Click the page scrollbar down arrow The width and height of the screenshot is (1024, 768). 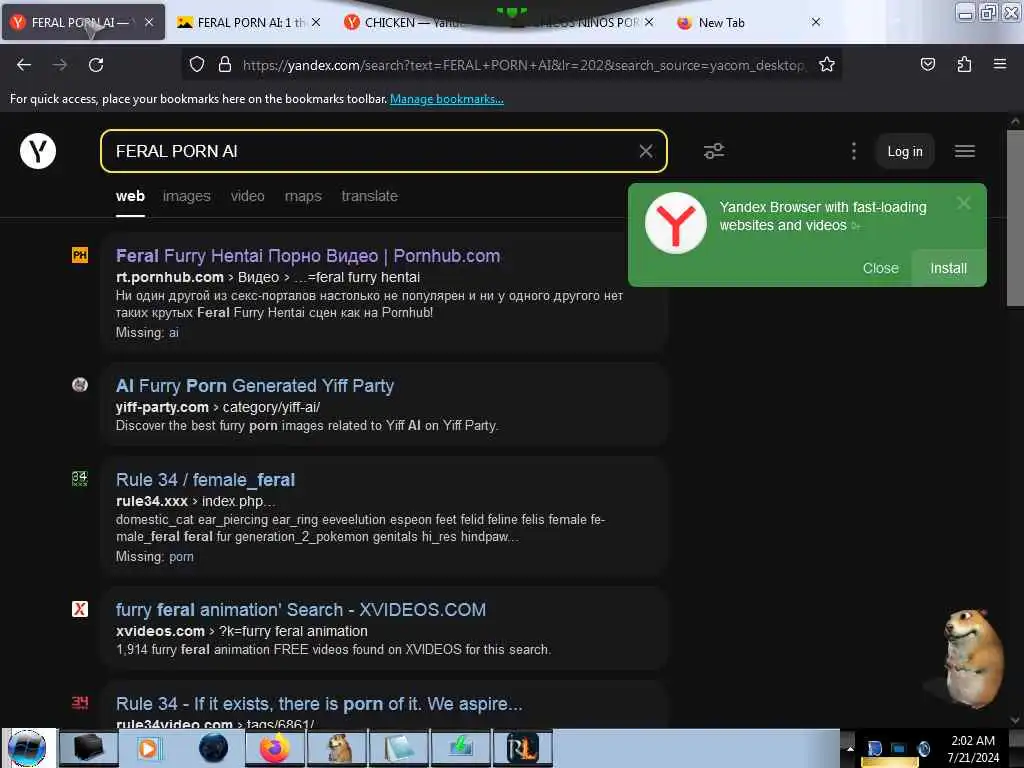pyautogui.click(x=1014, y=720)
